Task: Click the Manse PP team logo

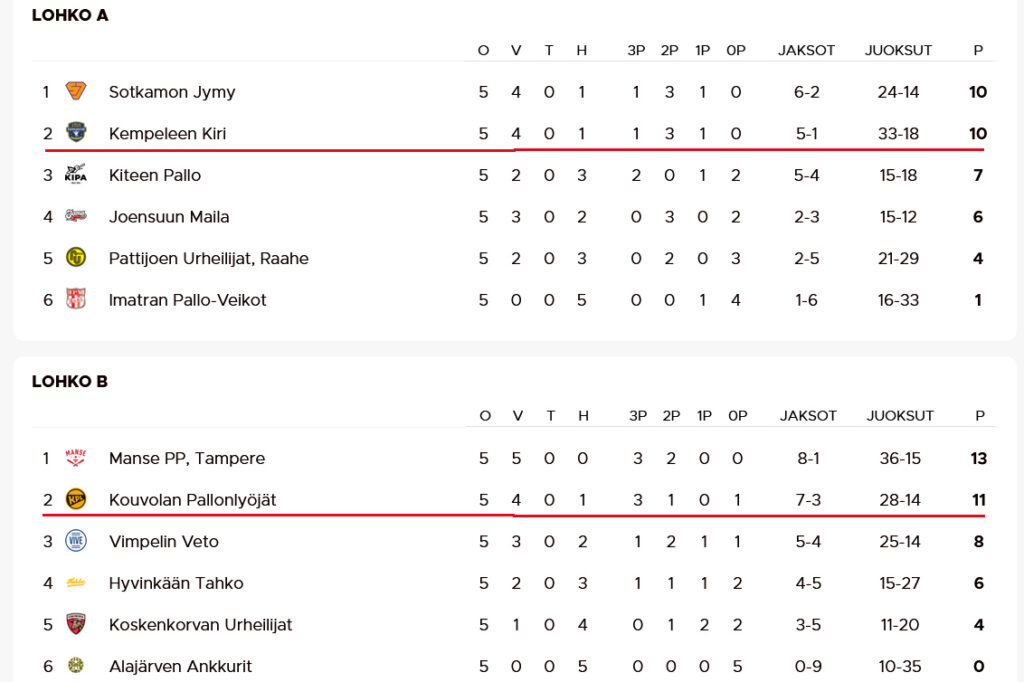Action: [76, 458]
